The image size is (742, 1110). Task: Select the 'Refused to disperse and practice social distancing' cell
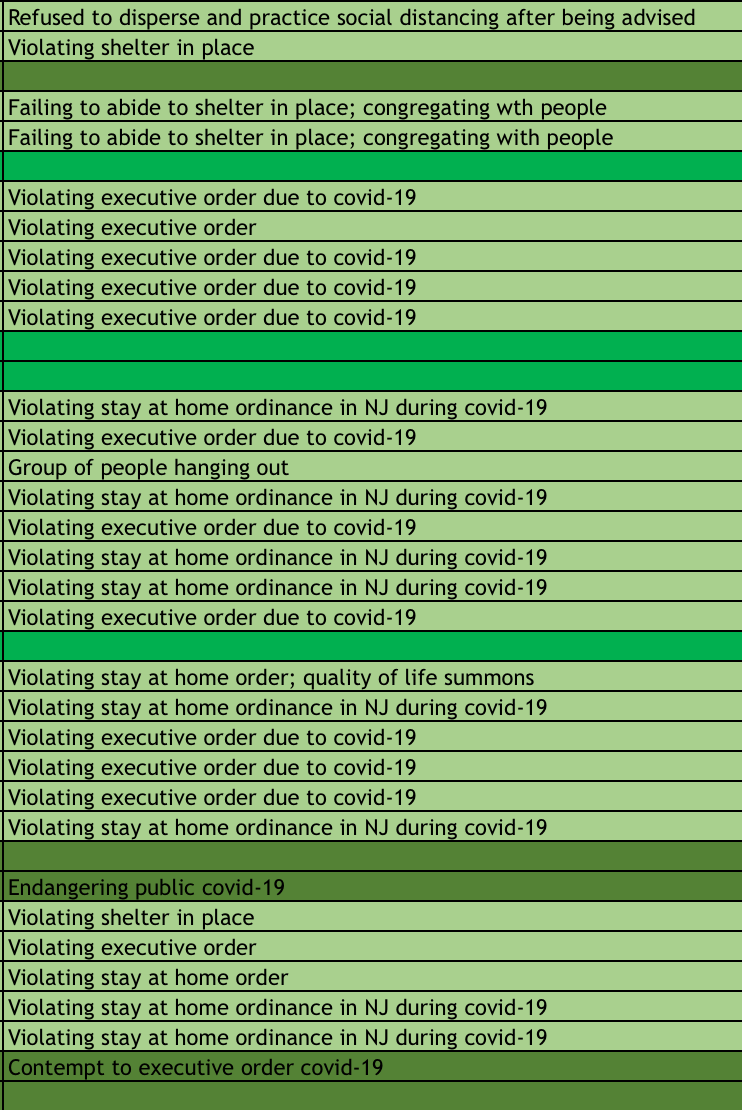pyautogui.click(x=372, y=16)
